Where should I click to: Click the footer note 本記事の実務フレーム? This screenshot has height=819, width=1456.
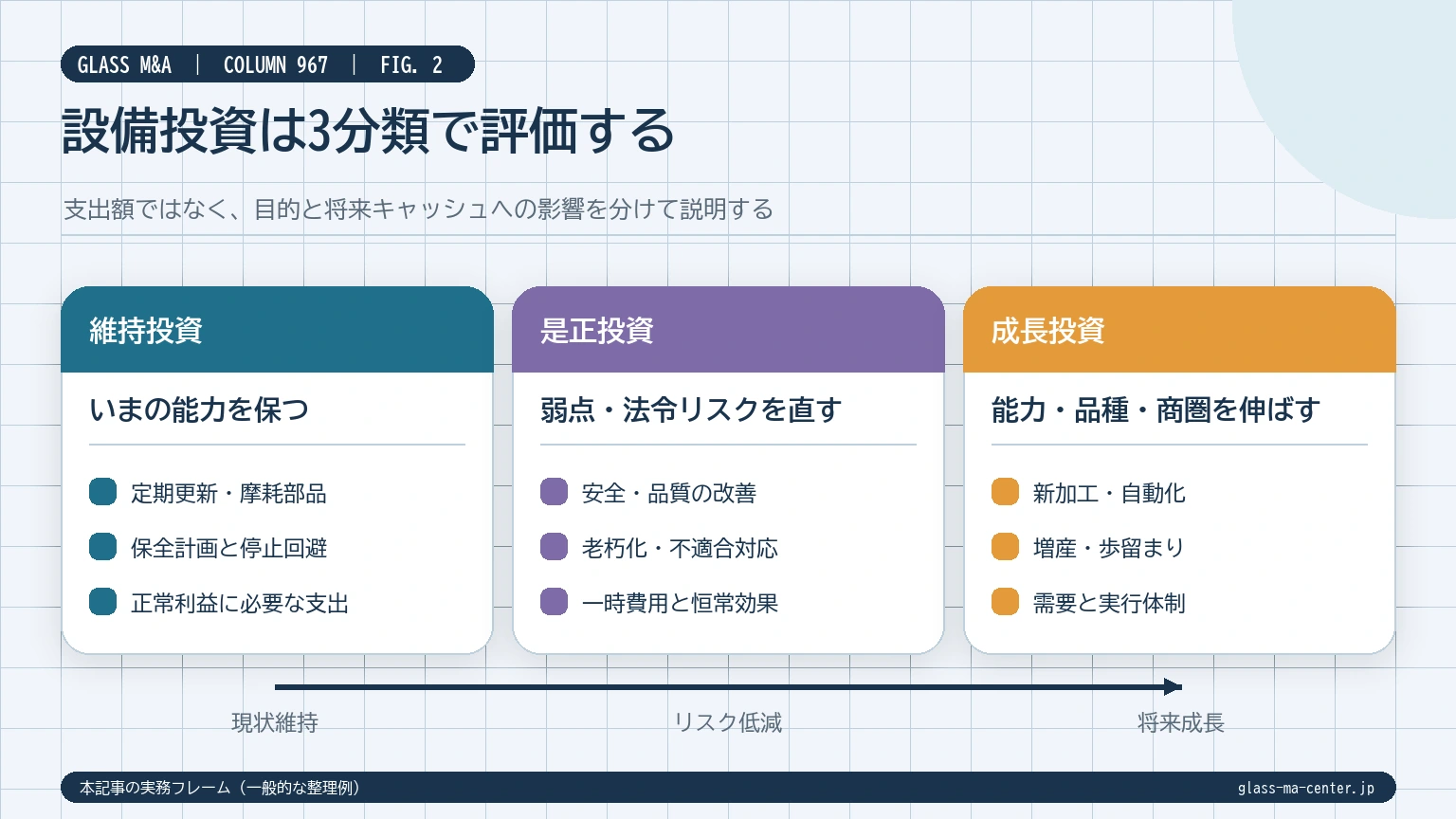tap(220, 788)
